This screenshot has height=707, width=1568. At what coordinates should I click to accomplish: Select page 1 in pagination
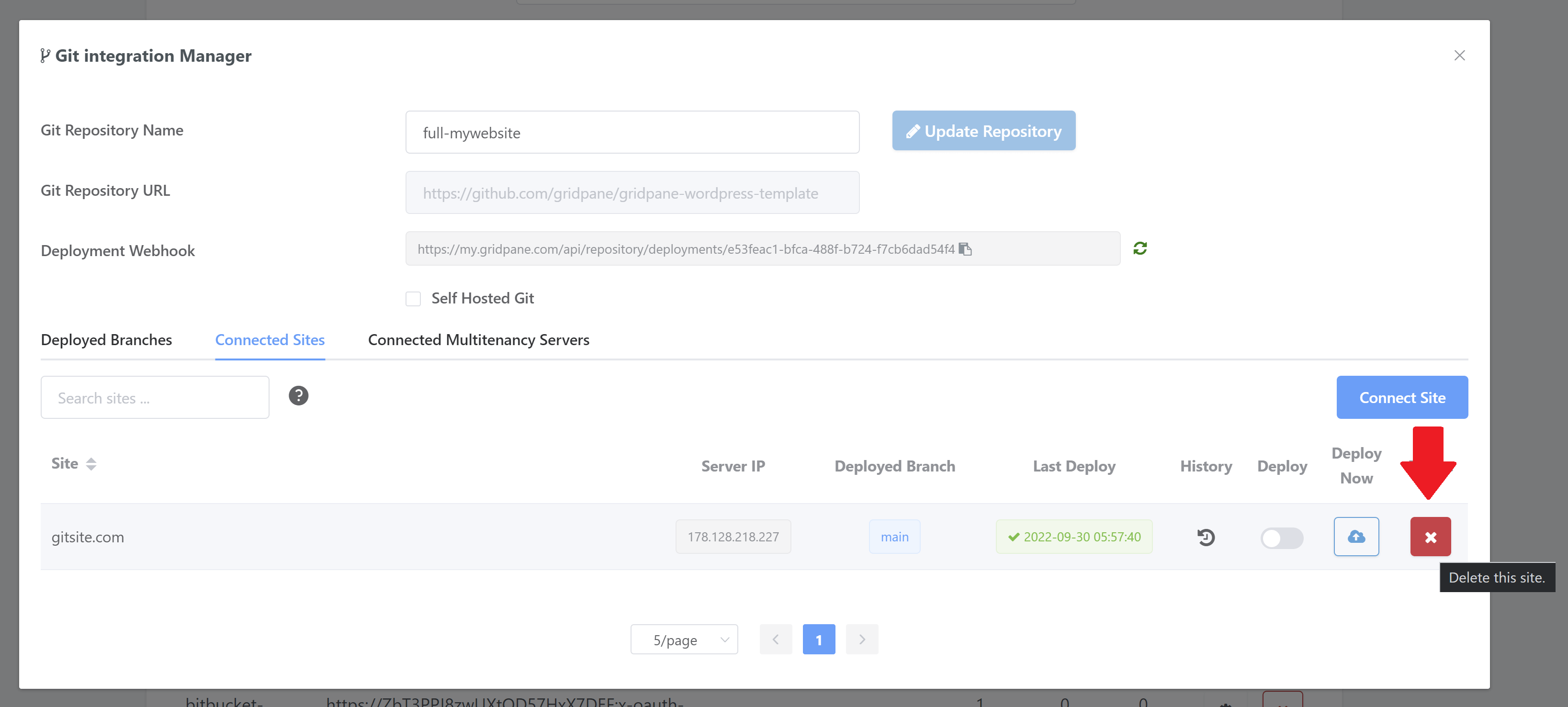(x=819, y=640)
